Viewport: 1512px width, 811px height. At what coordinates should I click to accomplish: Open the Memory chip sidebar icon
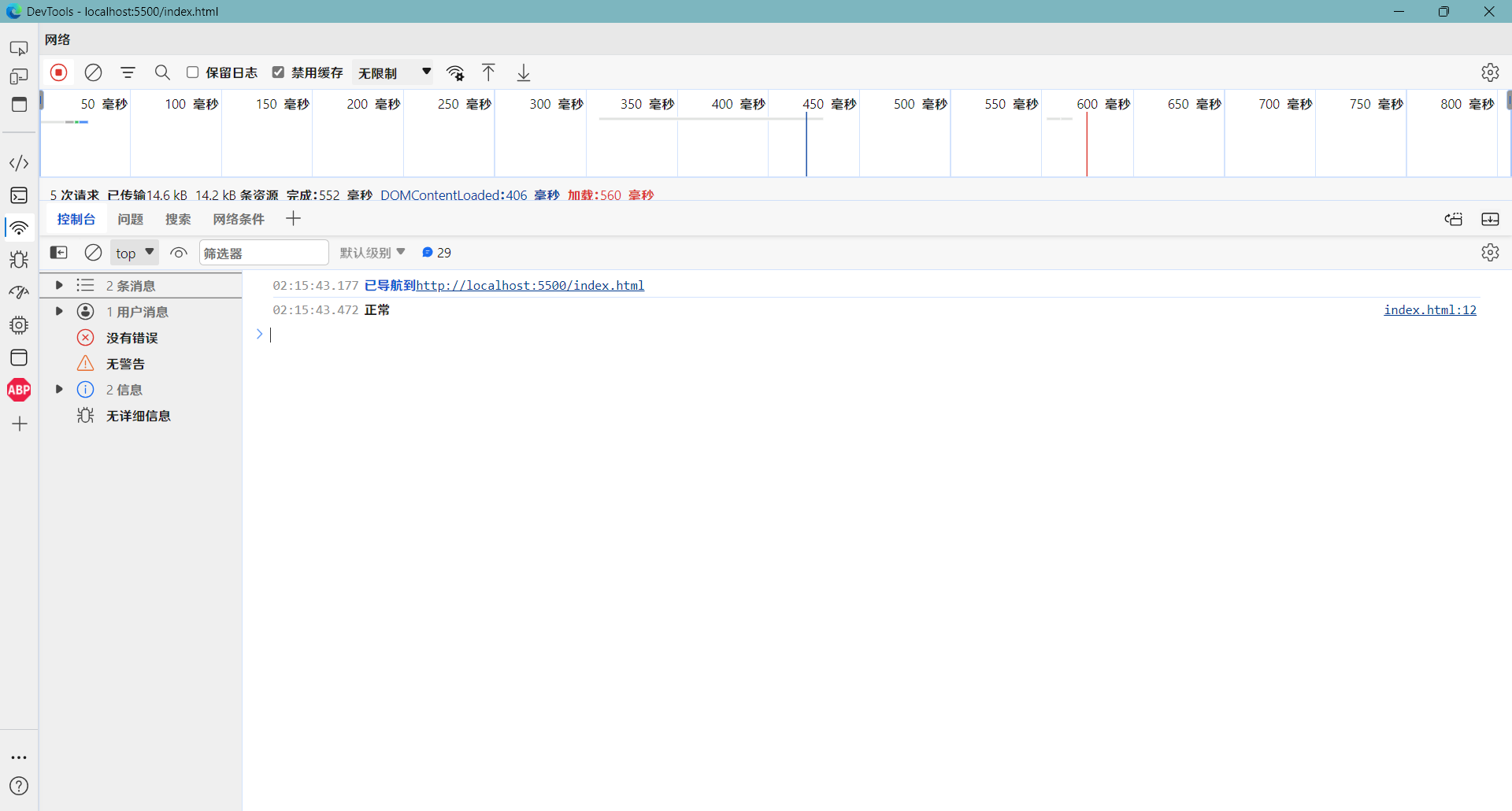pos(19,325)
